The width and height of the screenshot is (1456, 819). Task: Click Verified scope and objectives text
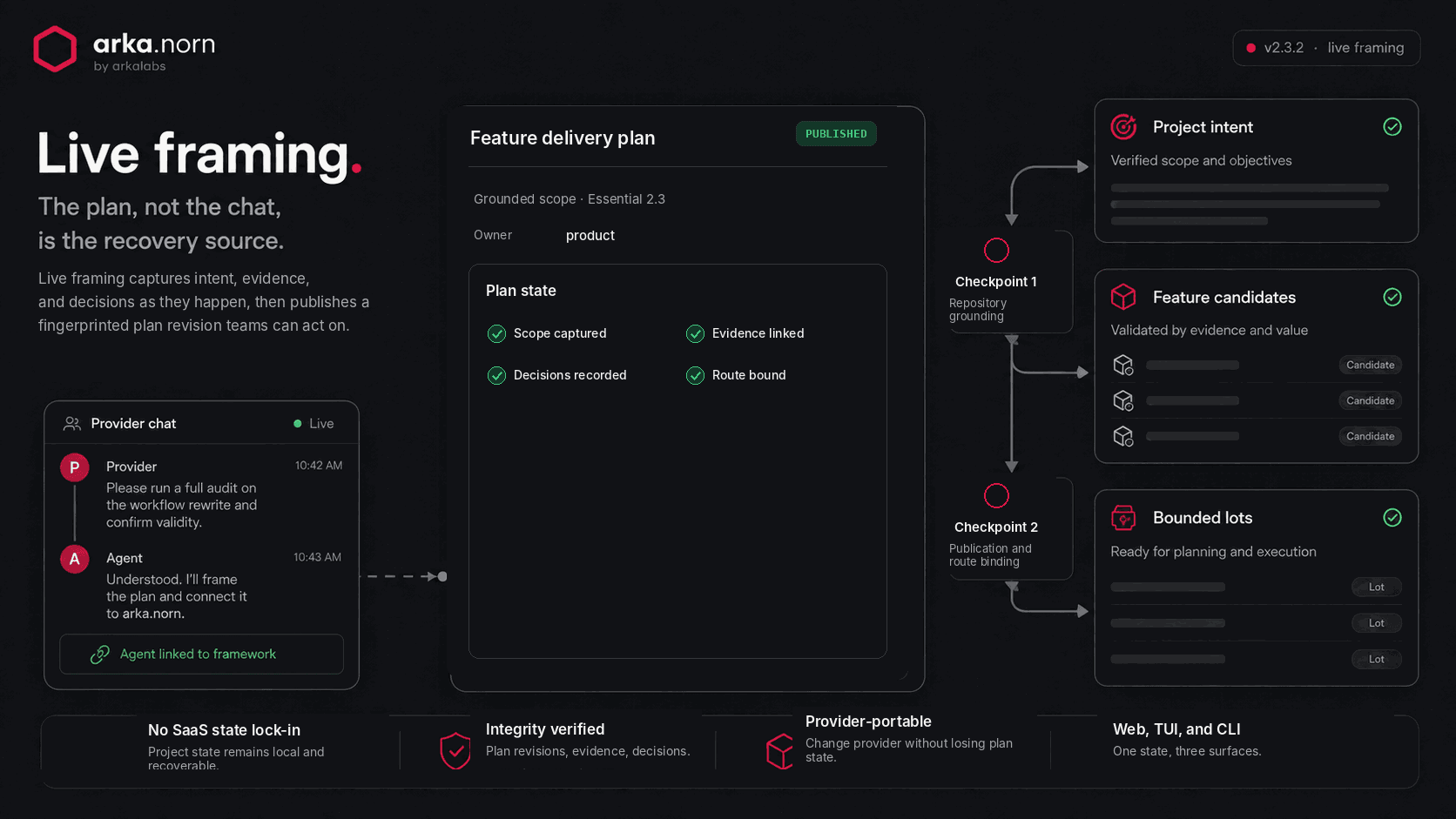(x=1201, y=161)
